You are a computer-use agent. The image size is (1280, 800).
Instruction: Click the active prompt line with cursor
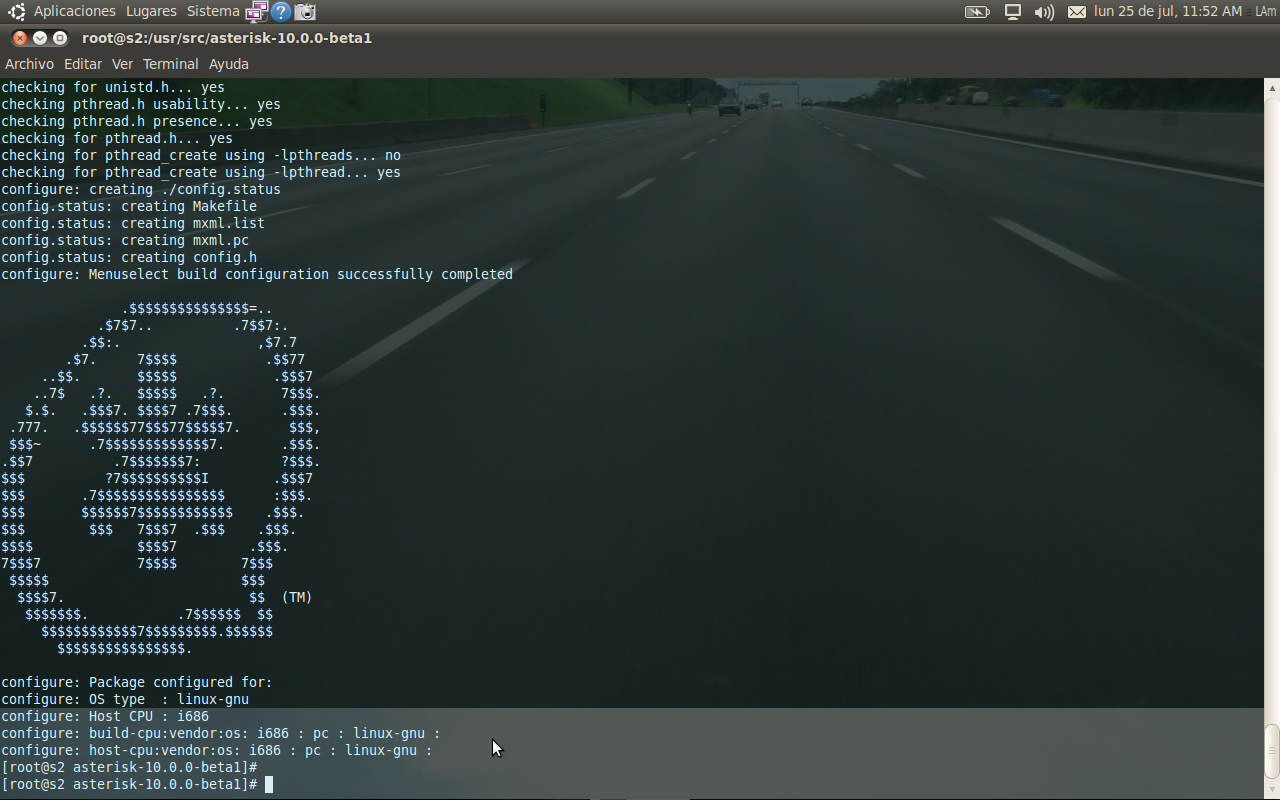point(137,784)
